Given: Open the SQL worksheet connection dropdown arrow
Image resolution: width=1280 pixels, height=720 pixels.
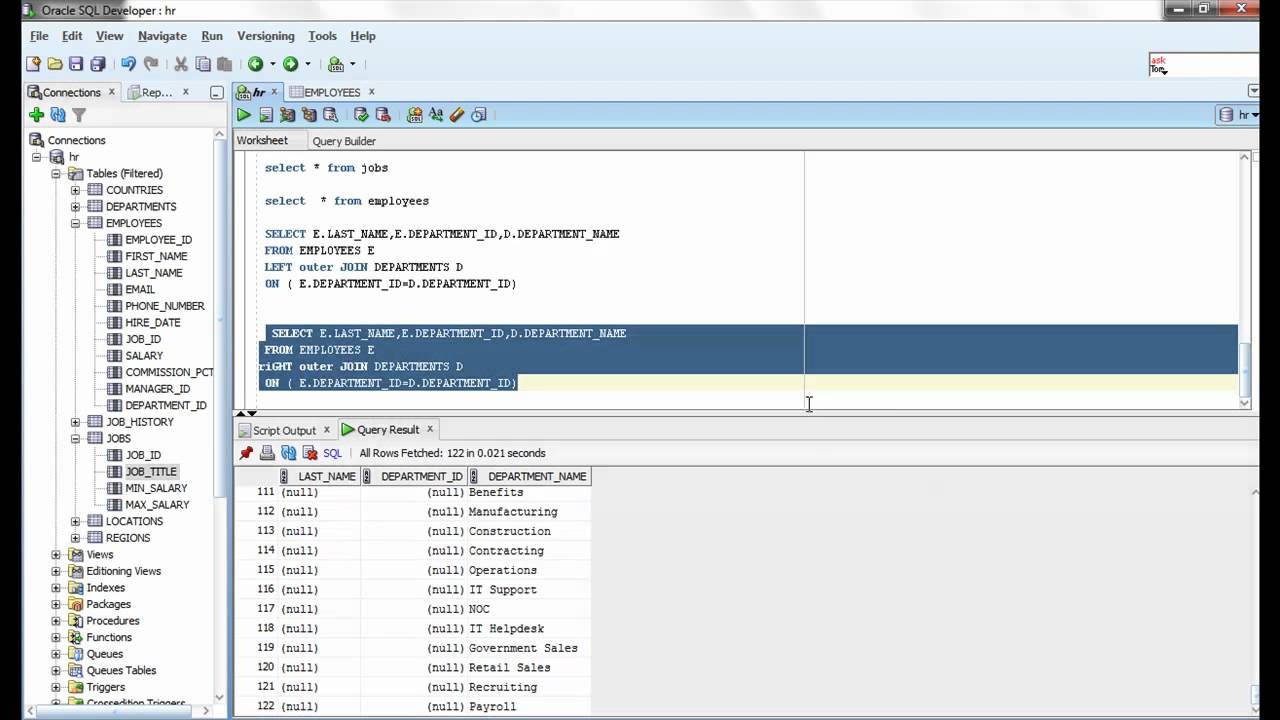Looking at the screenshot, I should pos(352,64).
